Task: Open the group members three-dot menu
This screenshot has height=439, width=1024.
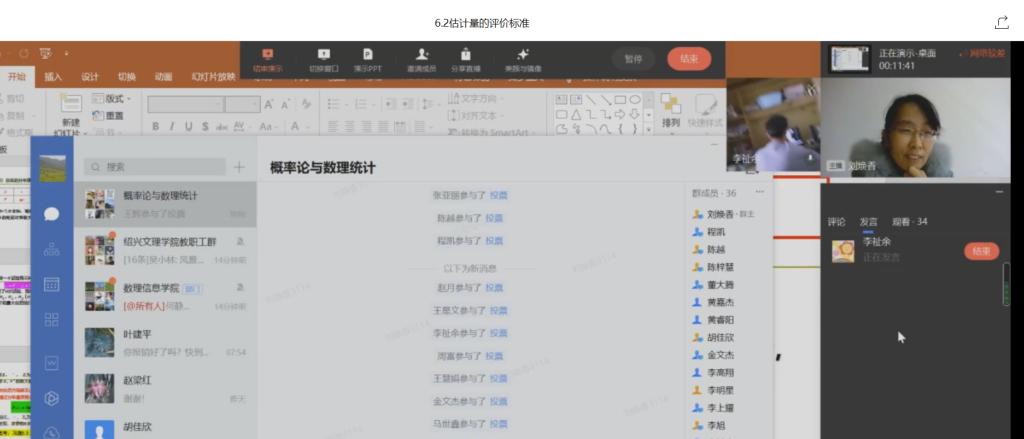Action: 759,192
